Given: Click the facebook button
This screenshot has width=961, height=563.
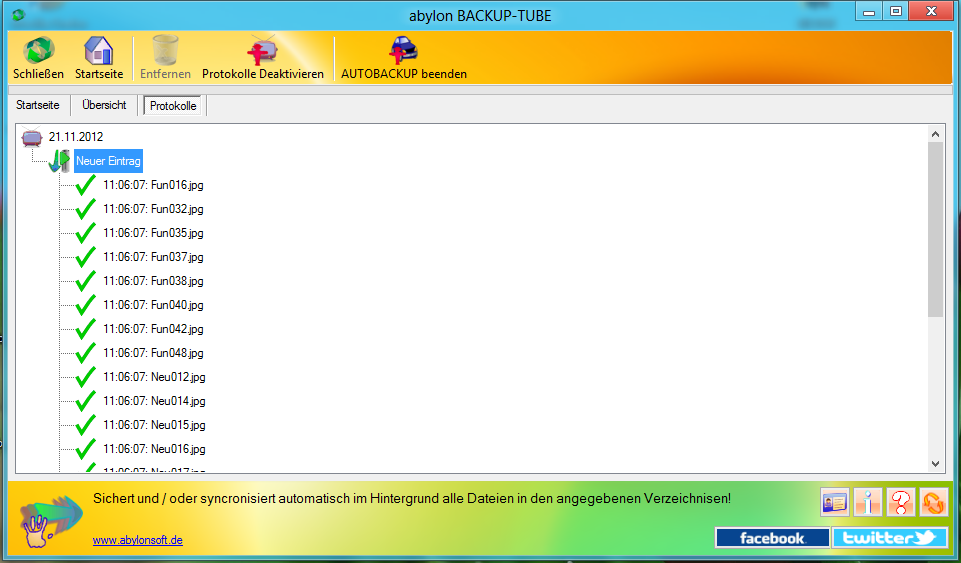Looking at the screenshot, I should (x=772, y=538).
